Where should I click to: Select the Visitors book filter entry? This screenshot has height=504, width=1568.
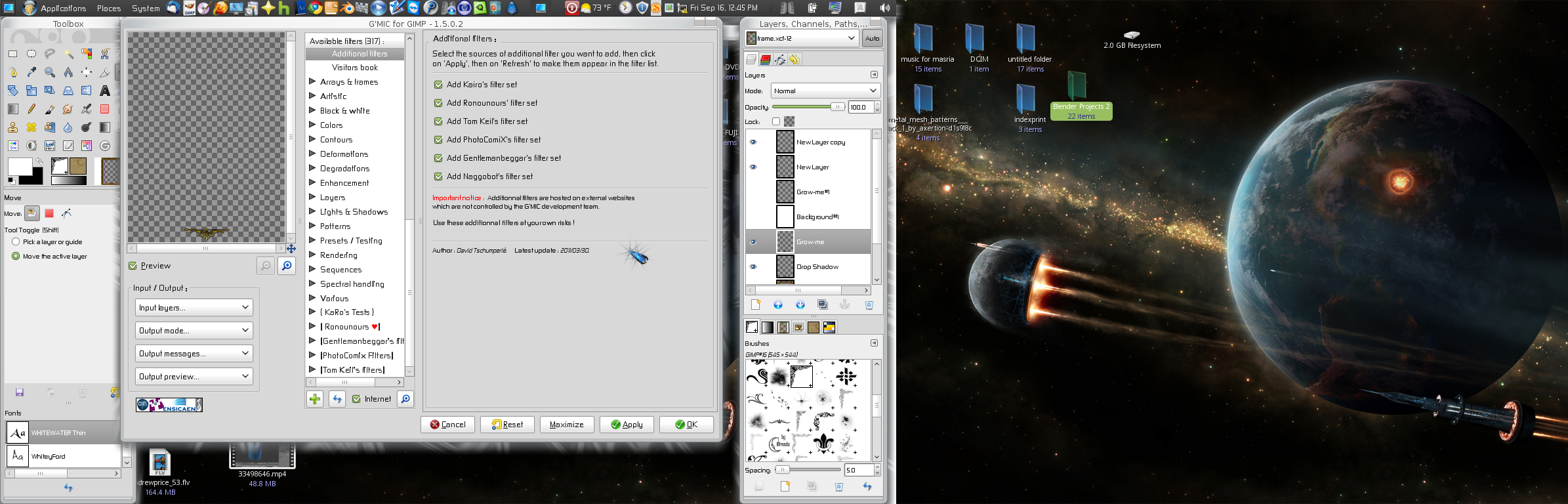pos(355,68)
